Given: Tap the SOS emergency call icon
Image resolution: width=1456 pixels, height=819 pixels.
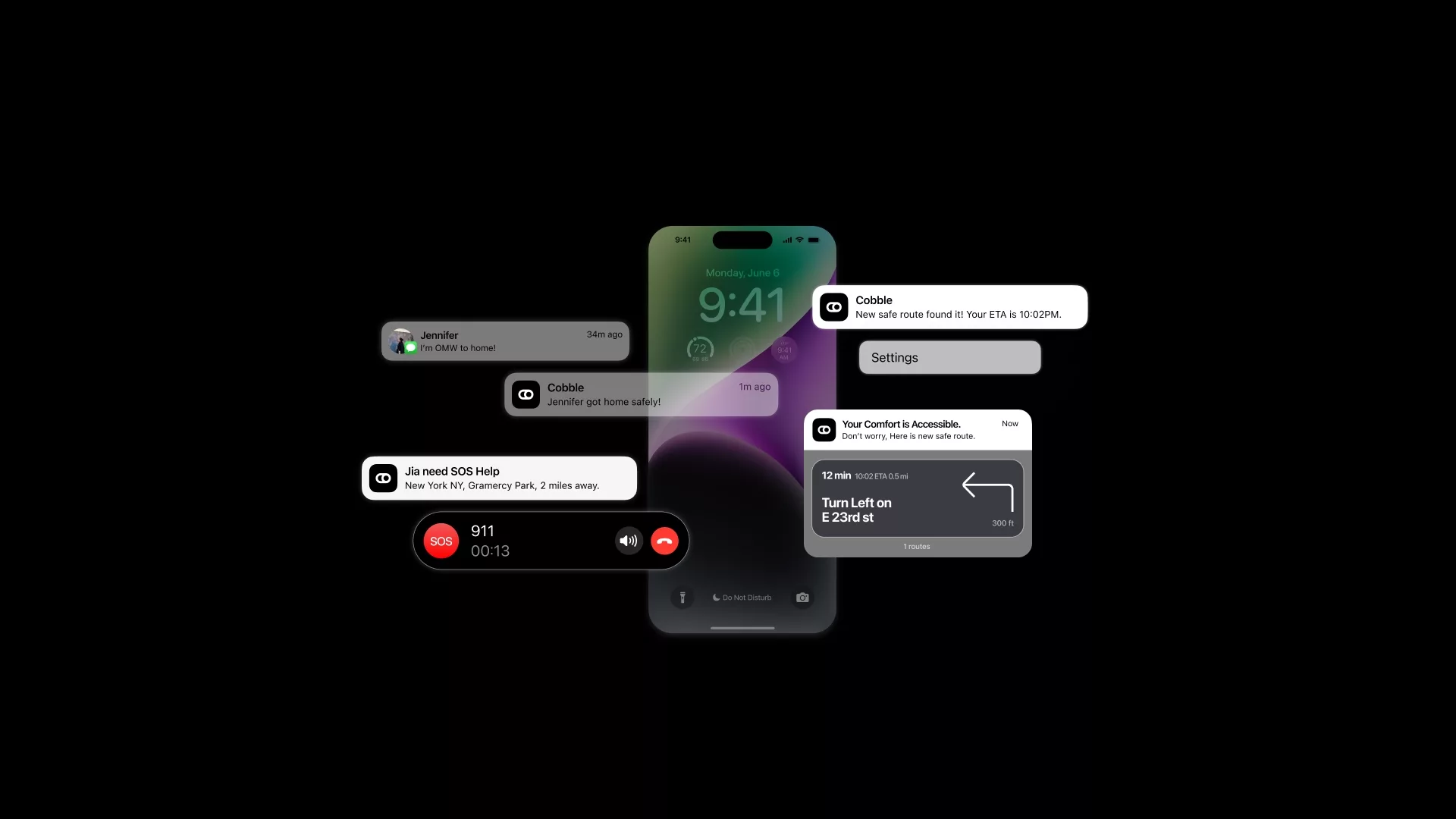Looking at the screenshot, I should (x=440, y=540).
